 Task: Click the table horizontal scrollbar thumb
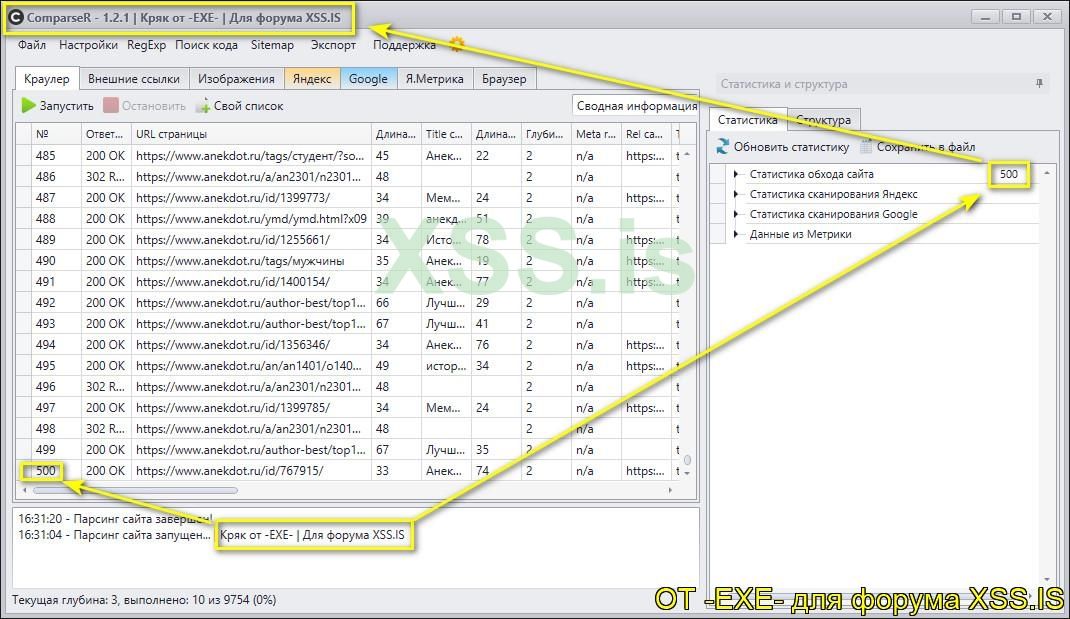tap(135, 490)
